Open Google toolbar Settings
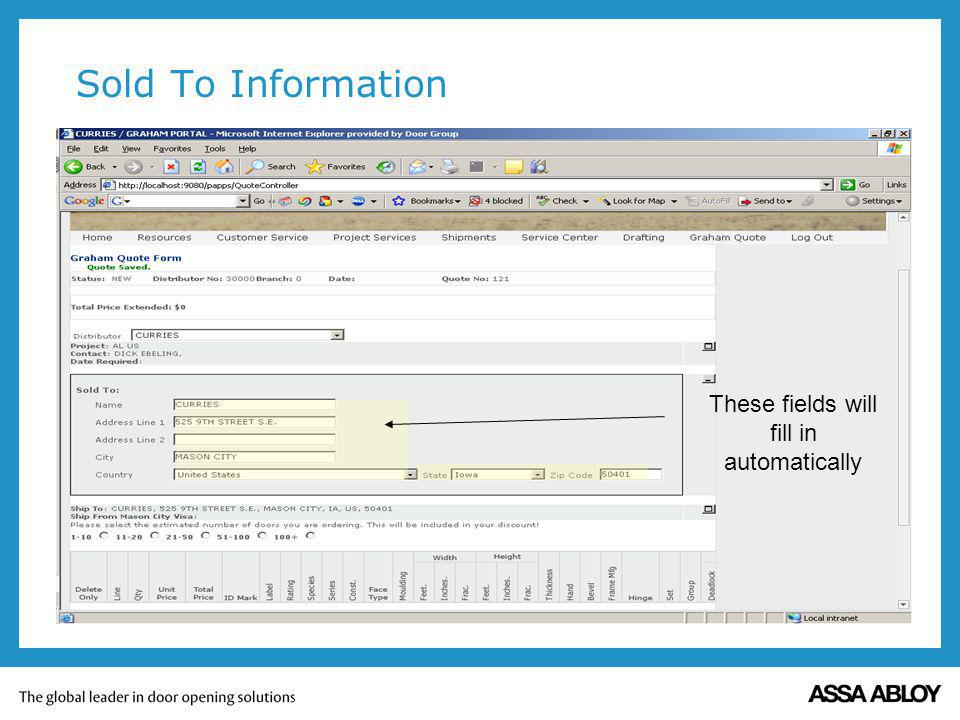The height and width of the screenshot is (720, 960). [874, 201]
